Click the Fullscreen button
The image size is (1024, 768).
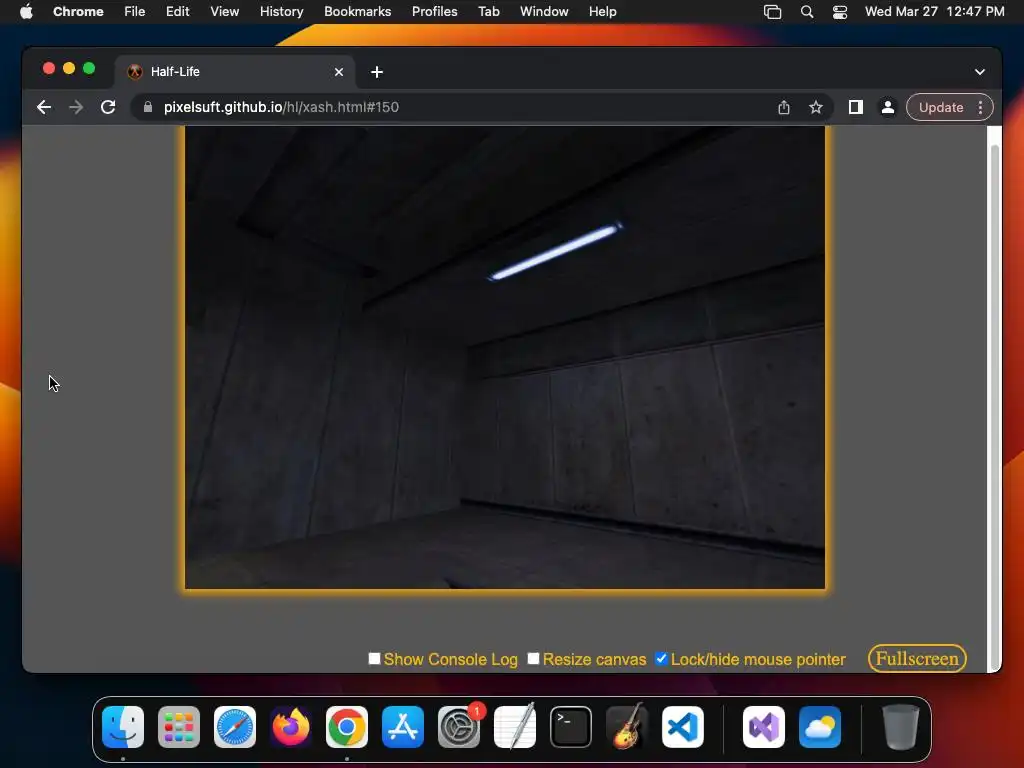pos(917,658)
